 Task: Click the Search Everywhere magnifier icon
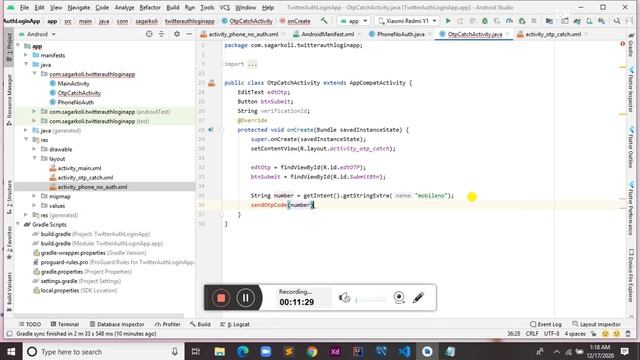(x=617, y=21)
